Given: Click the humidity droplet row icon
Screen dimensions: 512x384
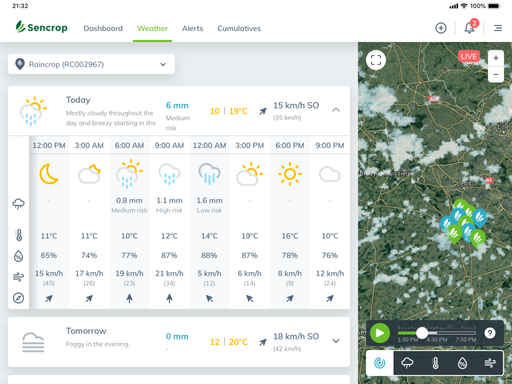Looking at the screenshot, I should (x=19, y=256).
